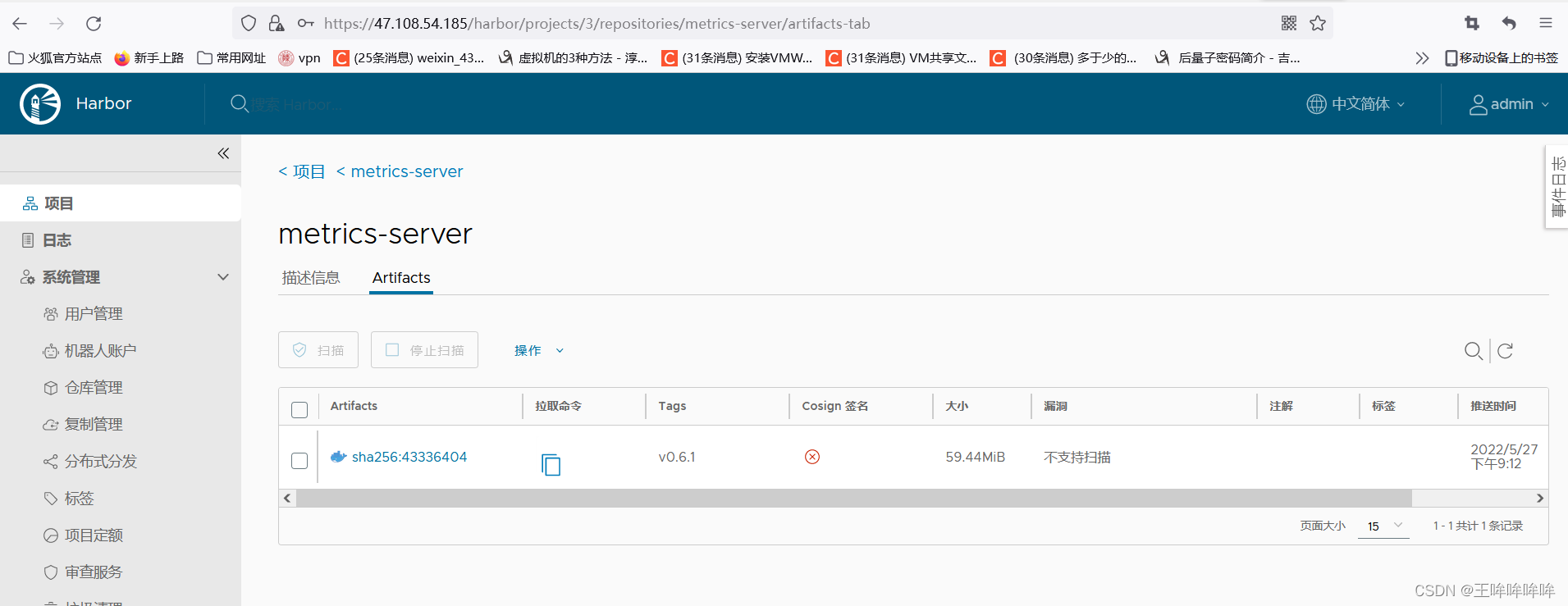
Task: Select 项目 in the sidebar
Action: (121, 203)
